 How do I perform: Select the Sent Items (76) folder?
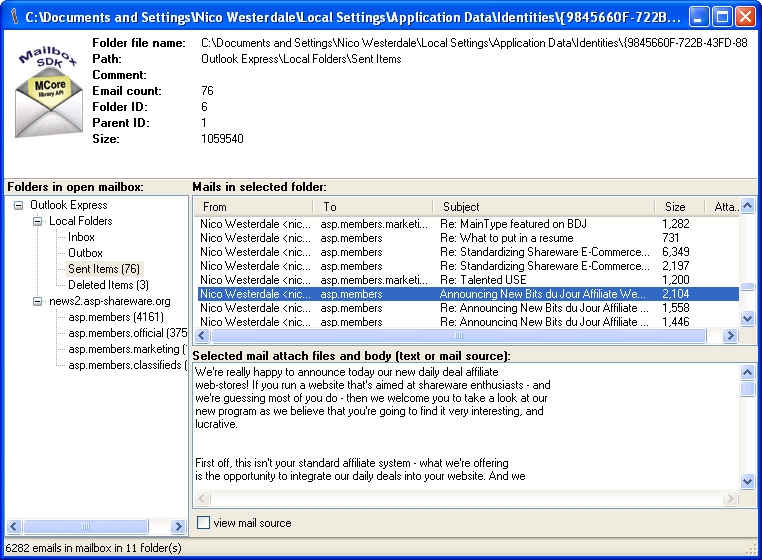click(104, 269)
